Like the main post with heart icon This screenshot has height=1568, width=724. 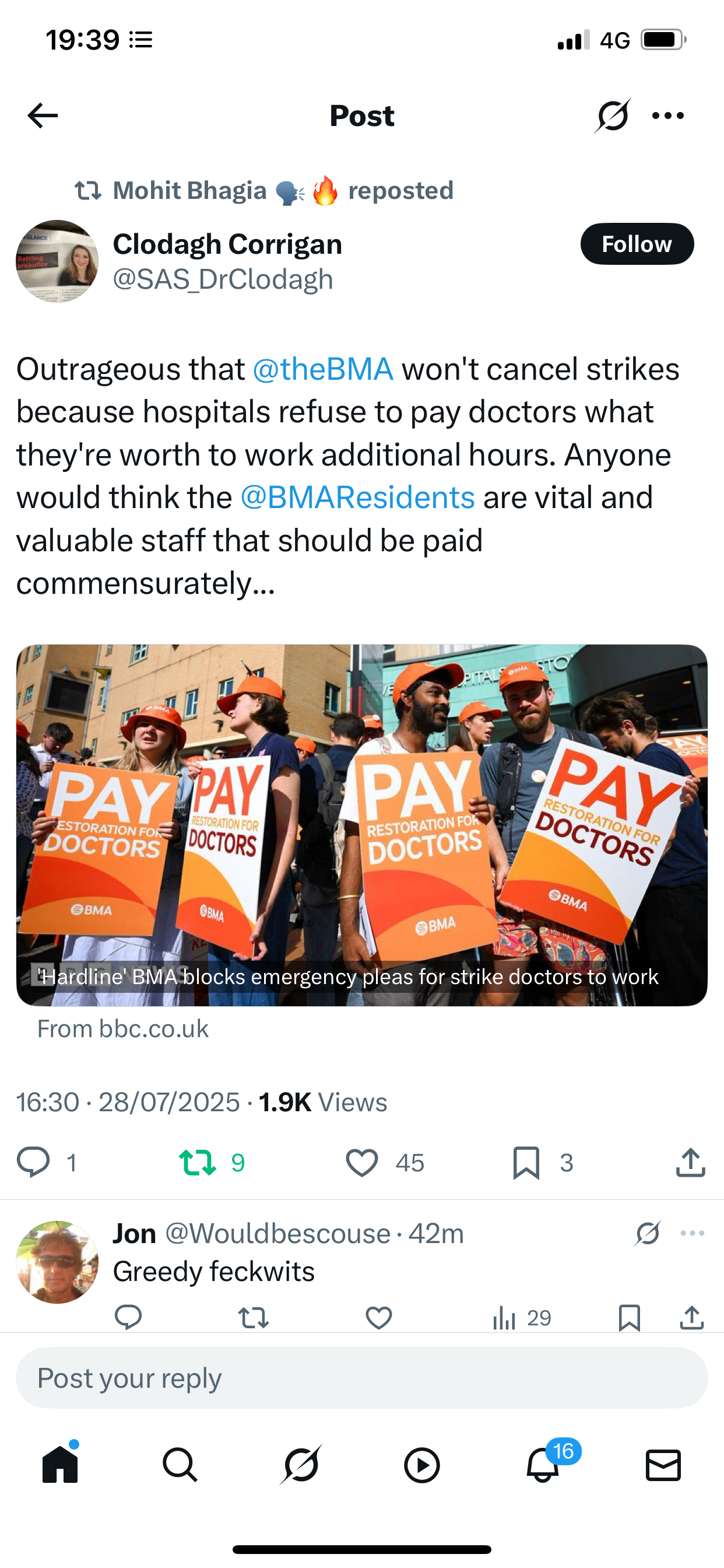pos(362,1162)
